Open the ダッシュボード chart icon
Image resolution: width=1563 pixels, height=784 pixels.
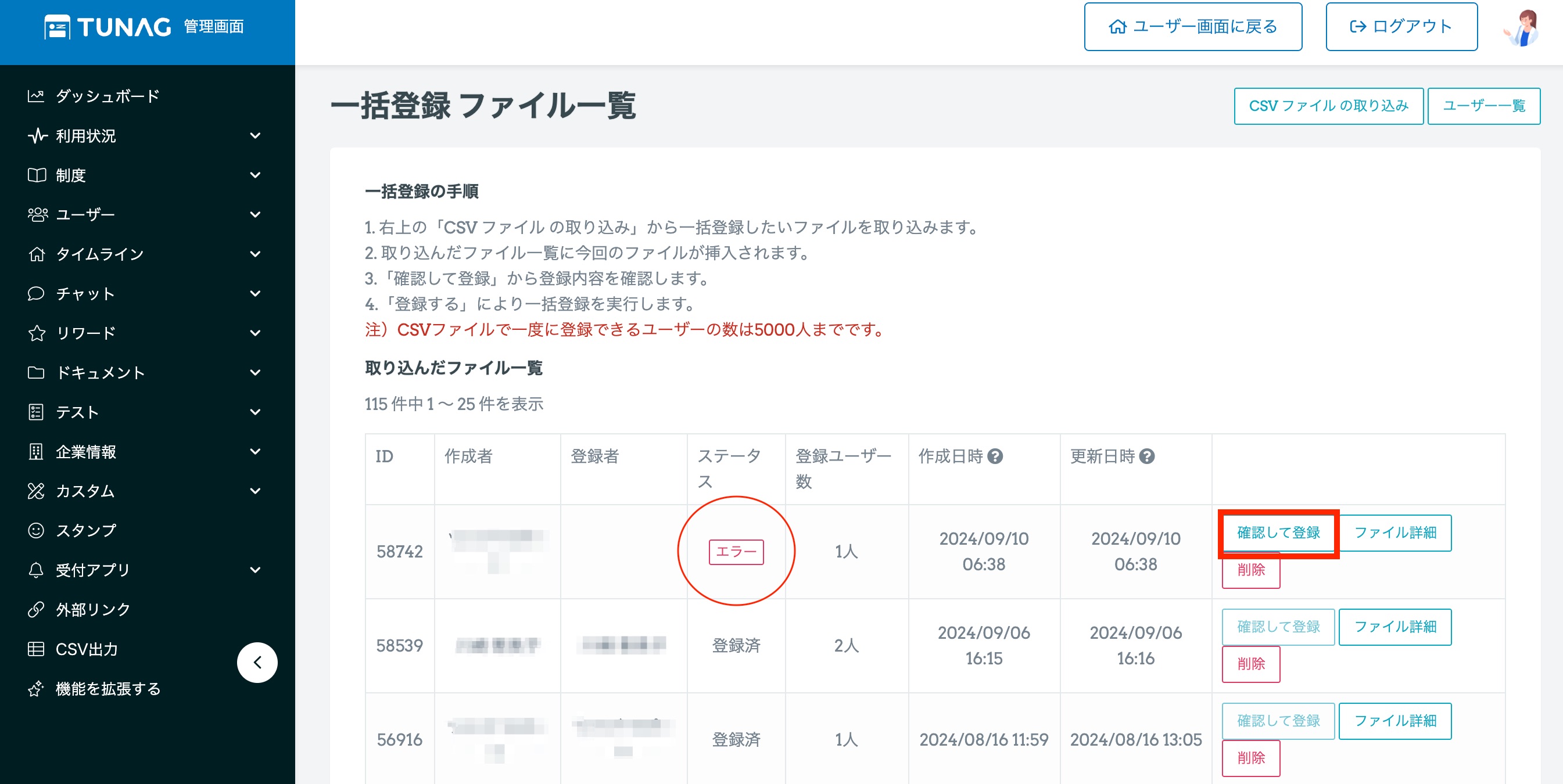click(x=36, y=96)
